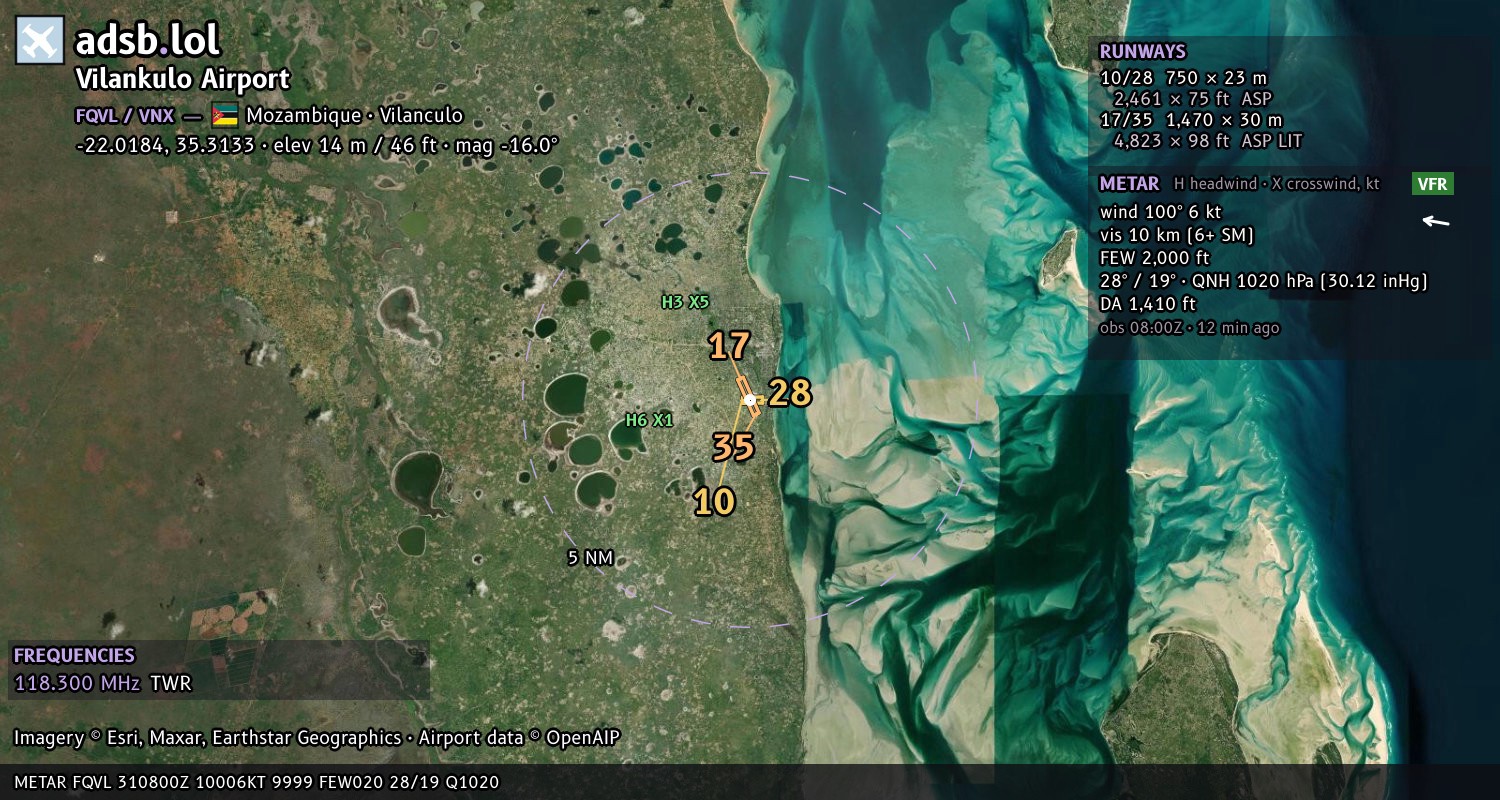Select the wind 100° 6 kt reading
1500x800 pixels.
tap(1160, 212)
